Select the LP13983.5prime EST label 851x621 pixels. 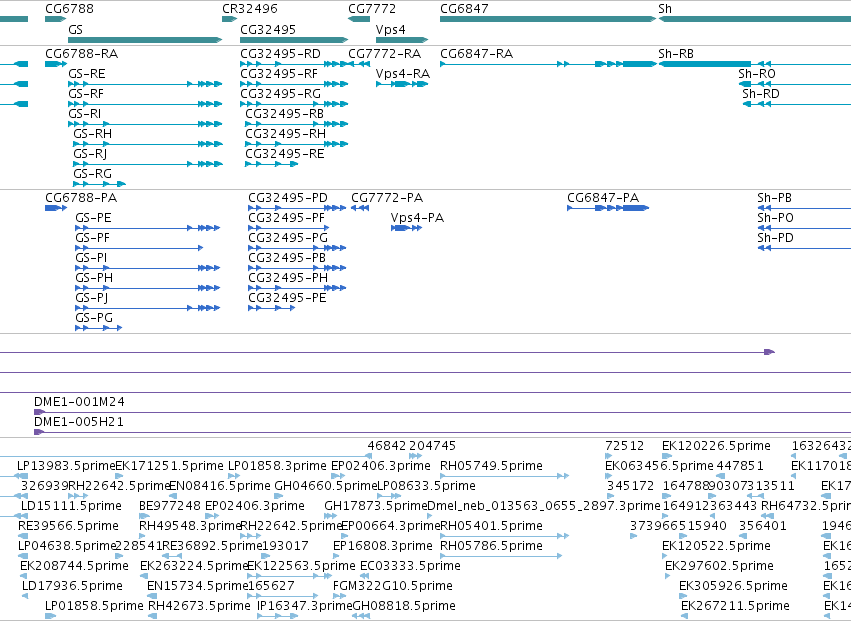[66, 466]
